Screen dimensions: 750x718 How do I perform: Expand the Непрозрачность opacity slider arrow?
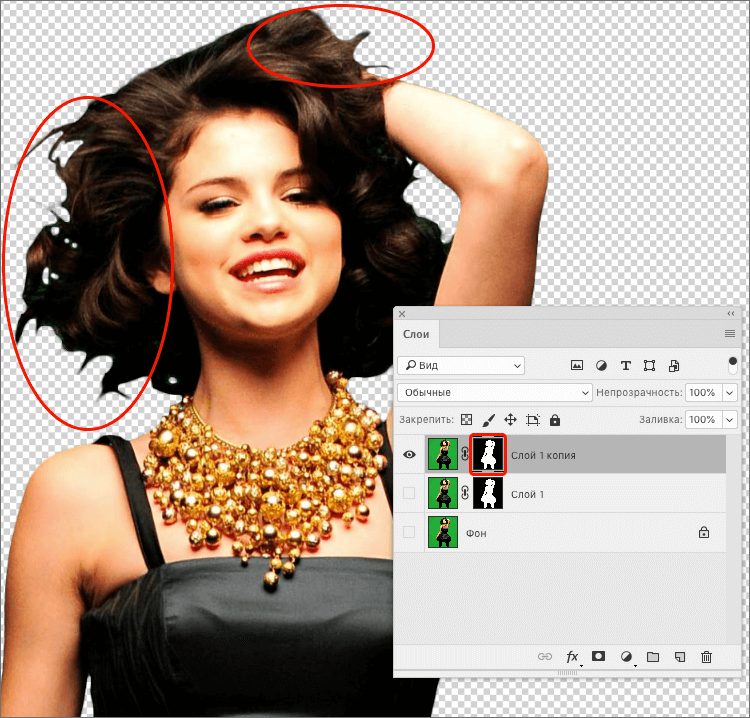coord(729,393)
